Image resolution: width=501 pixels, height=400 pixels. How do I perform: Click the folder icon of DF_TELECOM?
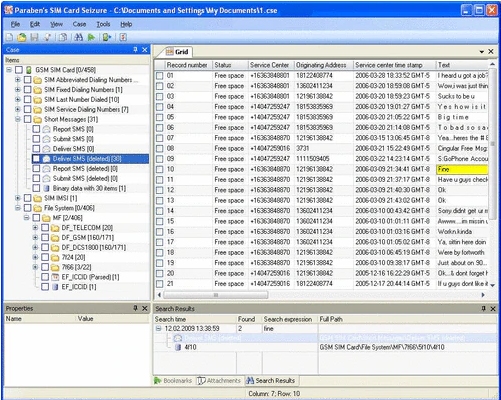pos(55,228)
